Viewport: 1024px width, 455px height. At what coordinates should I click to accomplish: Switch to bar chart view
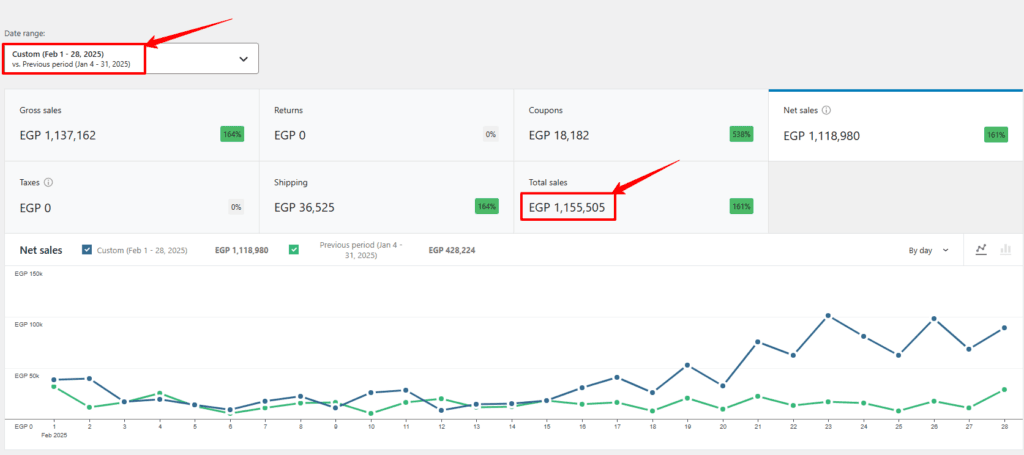tap(1006, 249)
